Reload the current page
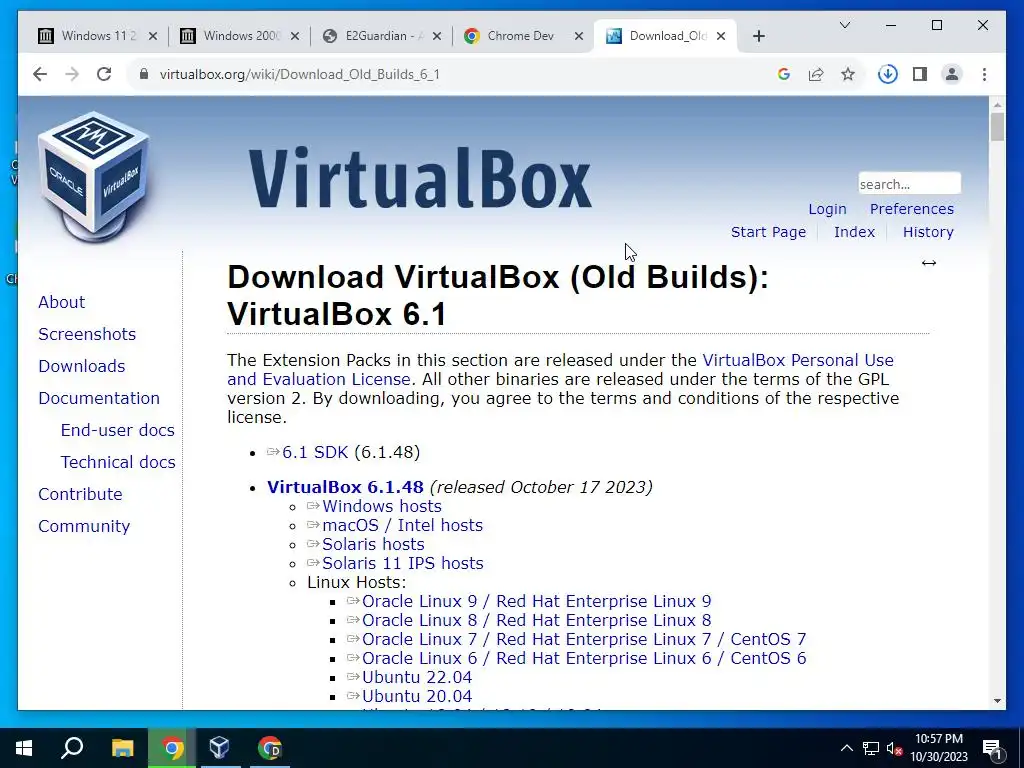Viewport: 1024px width, 768px height. [104, 74]
